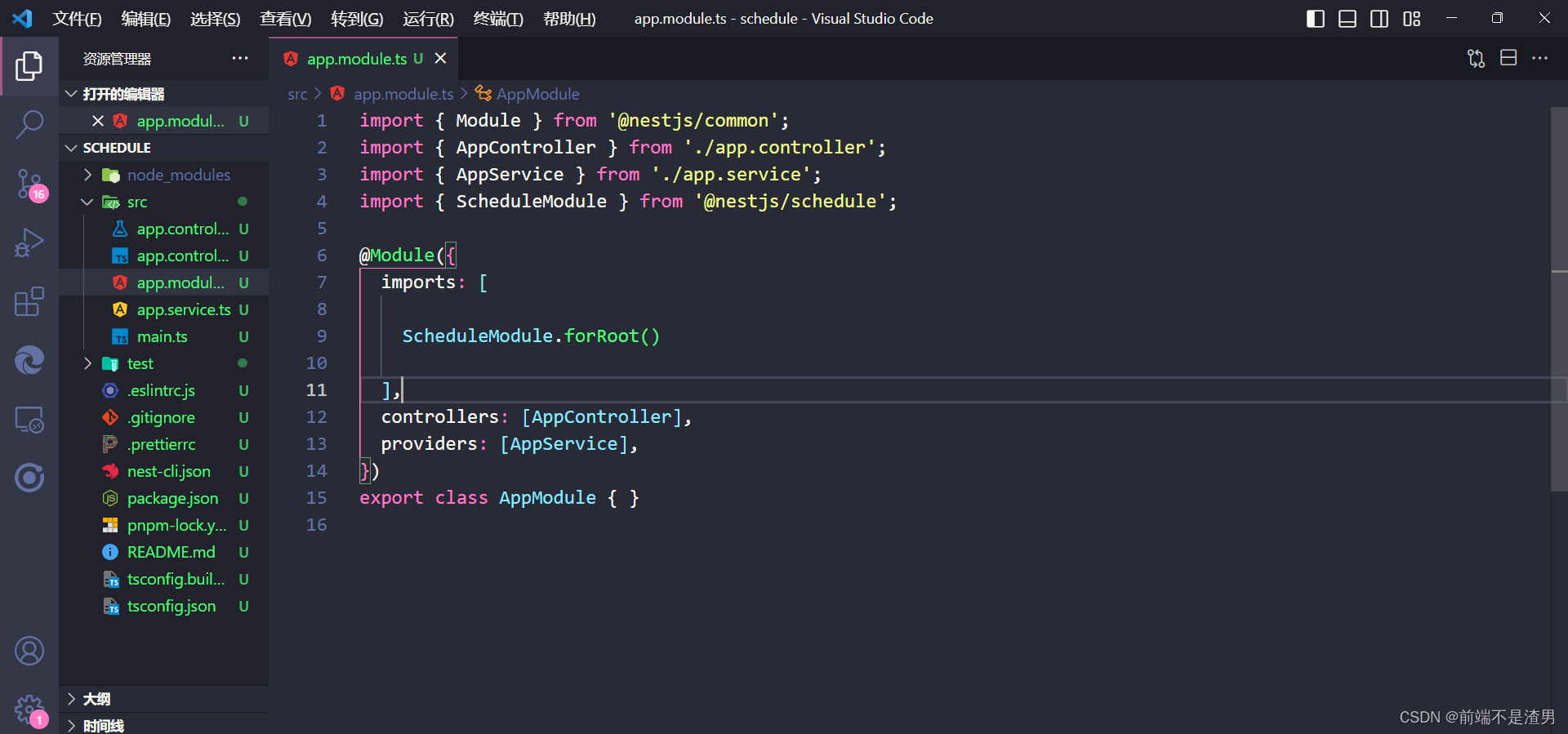
Task: Expand the timeline section
Action: point(71,726)
